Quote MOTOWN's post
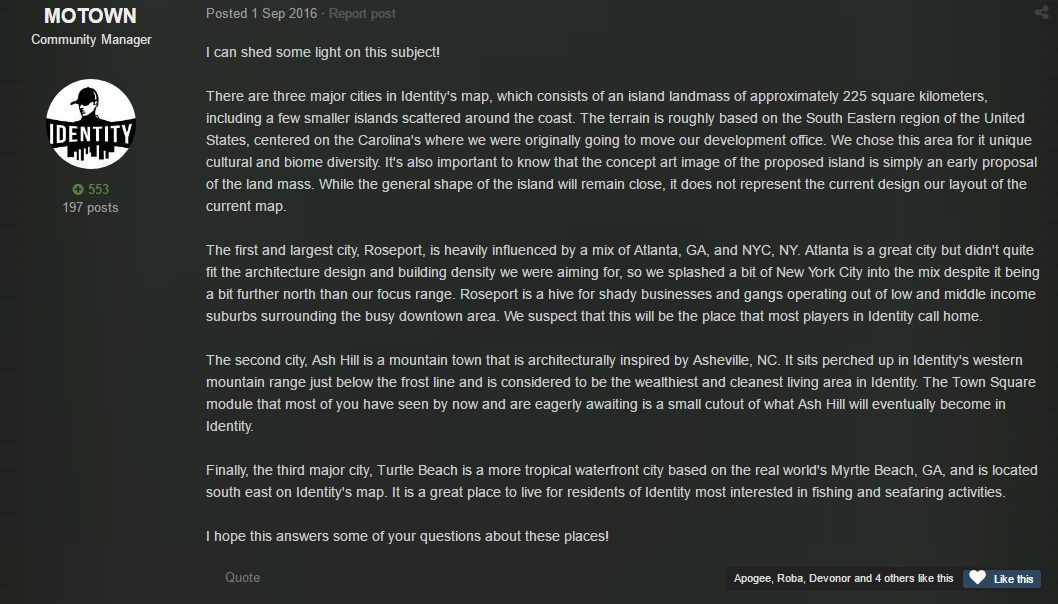The width and height of the screenshot is (1058, 604). pos(242,578)
